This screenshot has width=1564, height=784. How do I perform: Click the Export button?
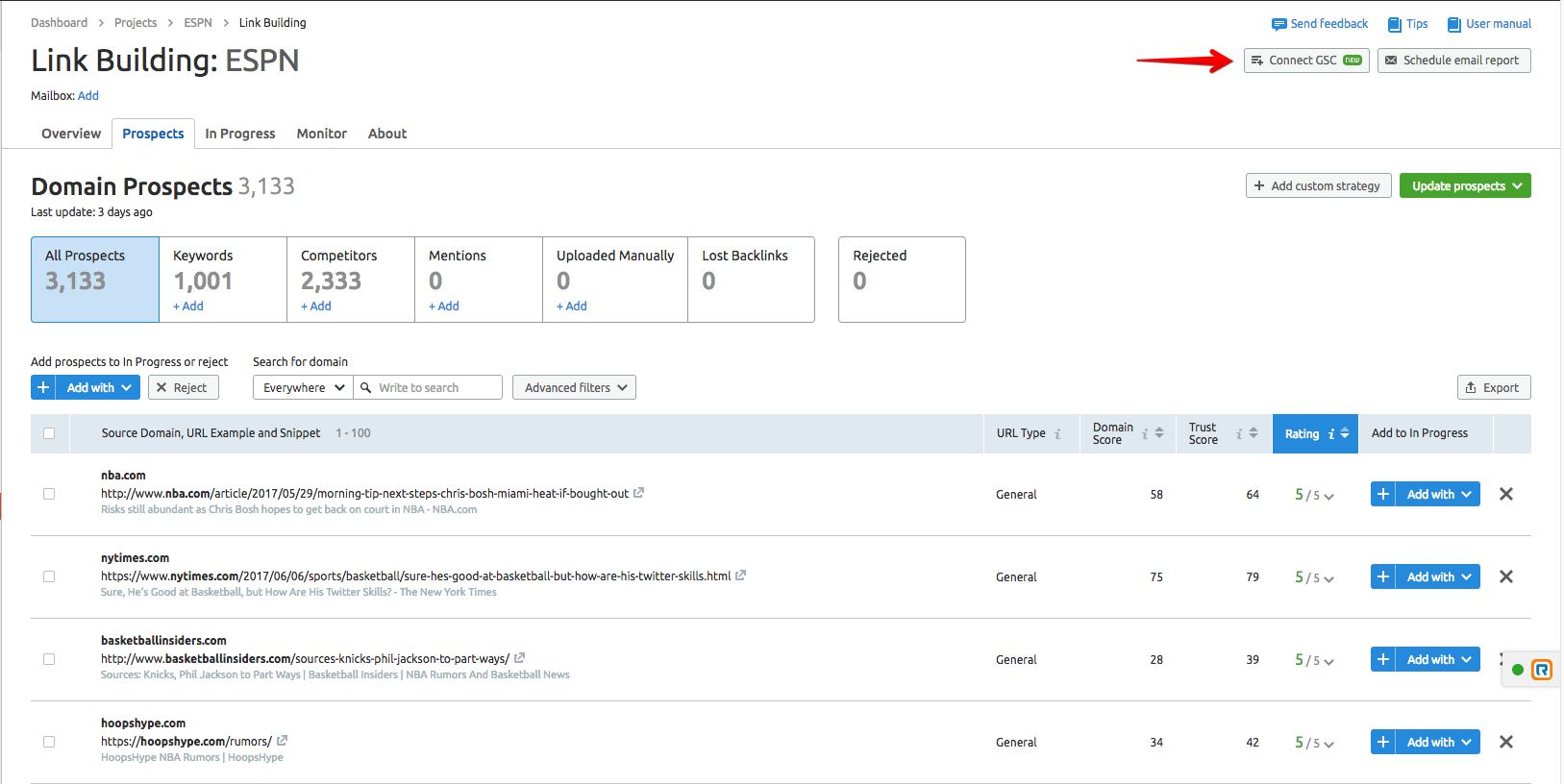[x=1494, y=387]
